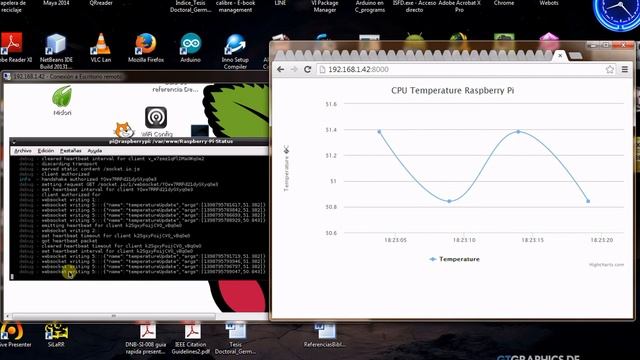Open a new Chrome tab
The height and width of the screenshot is (360, 640).
tap(576, 56)
